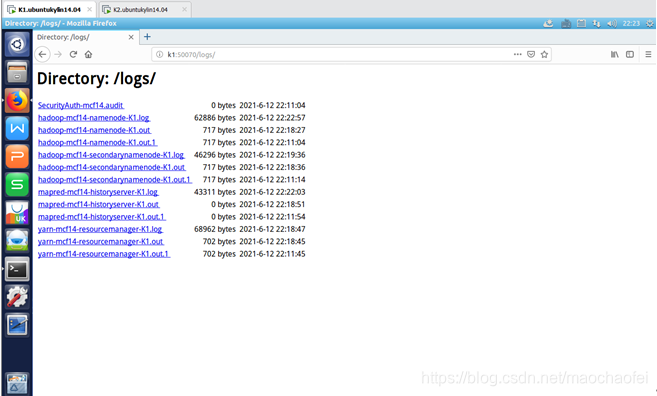
Task: Click the browser forward arrow
Action: 58,54
